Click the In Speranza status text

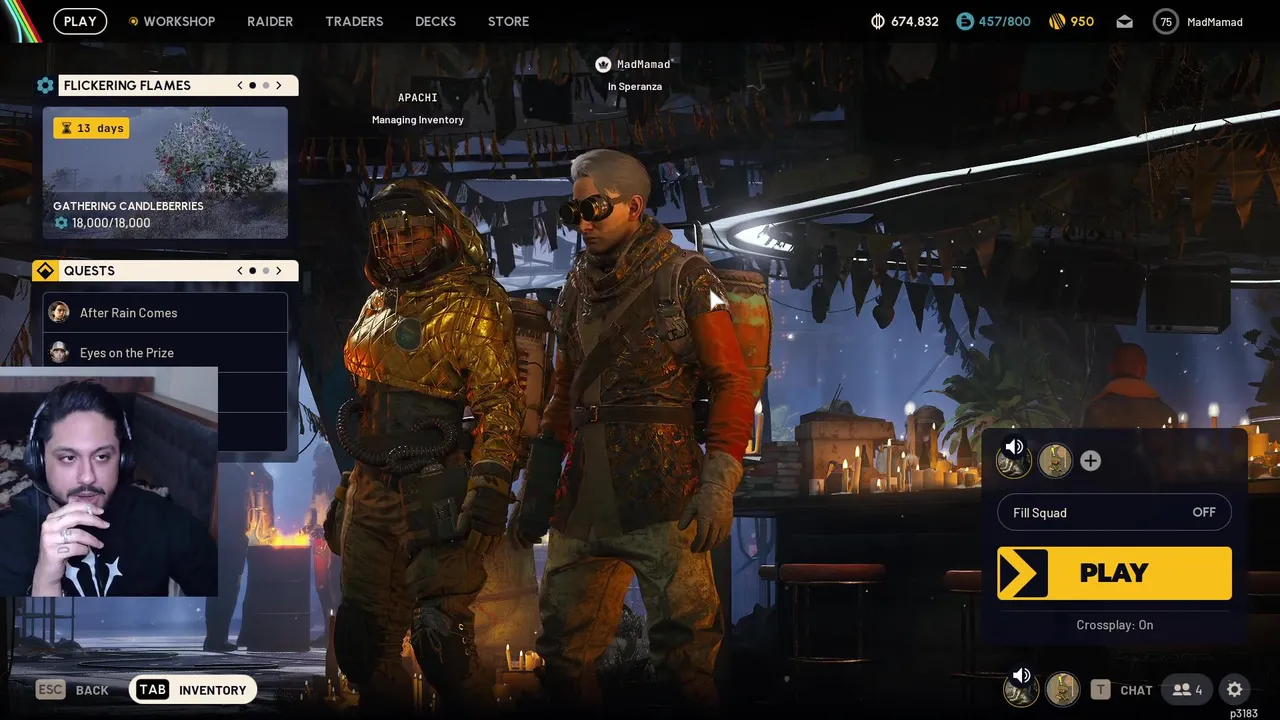pos(635,86)
